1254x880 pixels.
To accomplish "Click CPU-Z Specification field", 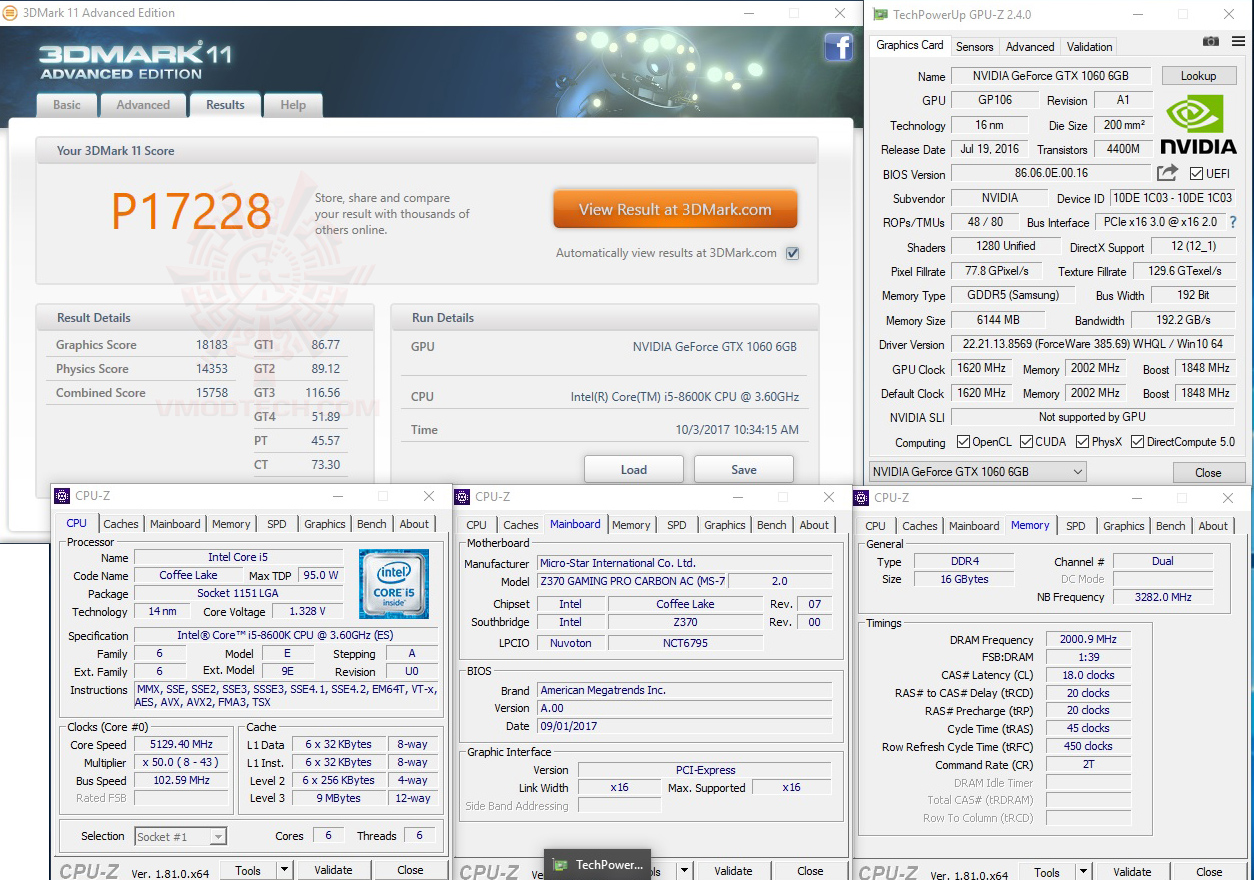I will pos(285,635).
